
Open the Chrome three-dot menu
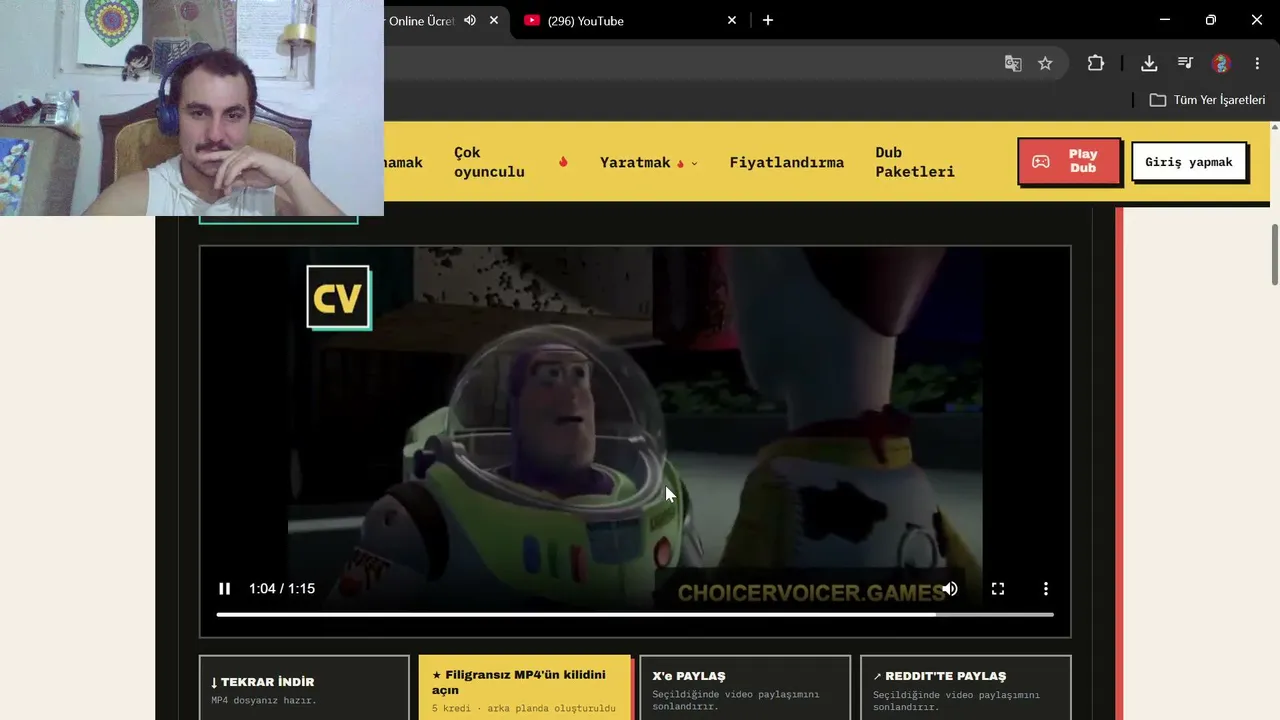[x=1257, y=63]
